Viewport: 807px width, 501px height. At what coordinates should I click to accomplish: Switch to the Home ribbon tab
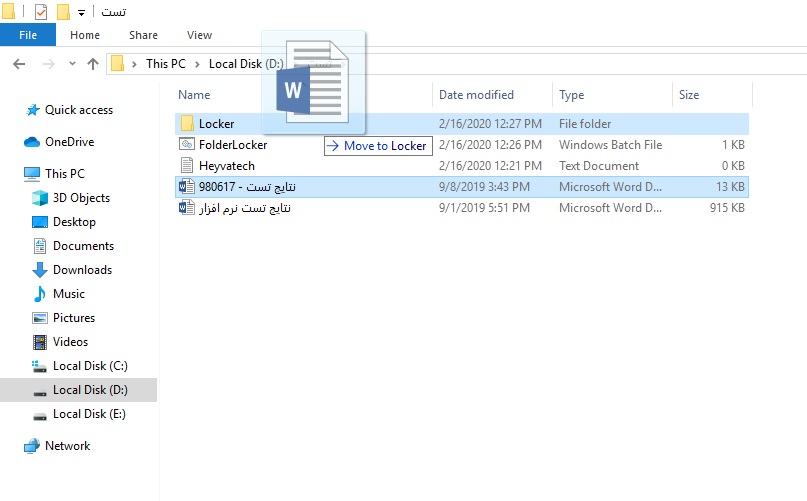click(x=85, y=35)
